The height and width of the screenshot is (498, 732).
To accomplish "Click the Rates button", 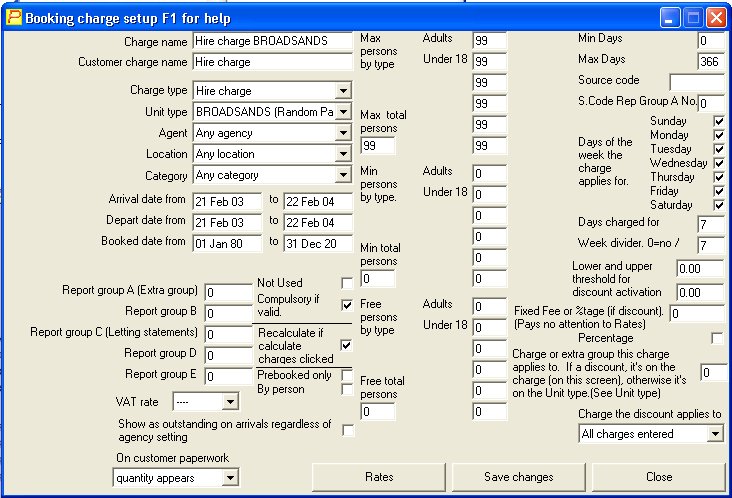I will [379, 477].
